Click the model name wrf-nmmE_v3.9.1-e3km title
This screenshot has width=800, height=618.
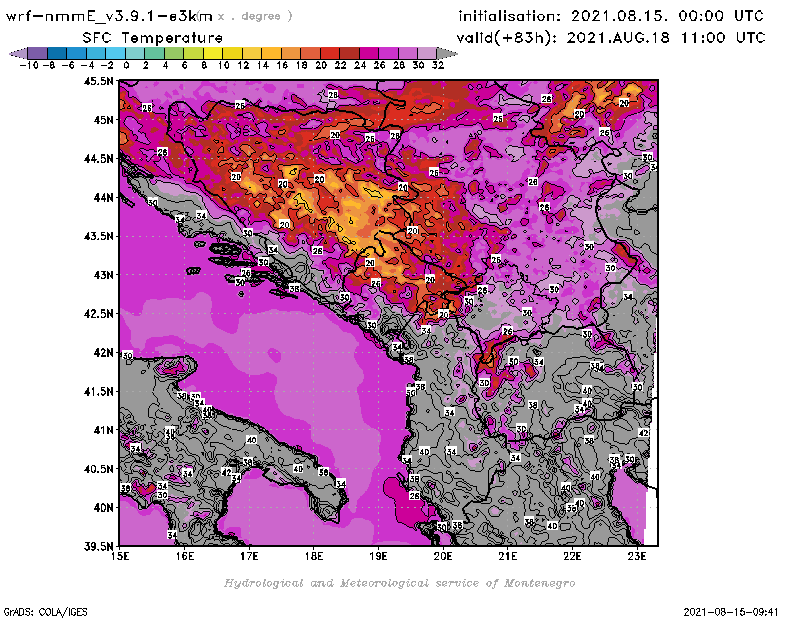(x=108, y=16)
